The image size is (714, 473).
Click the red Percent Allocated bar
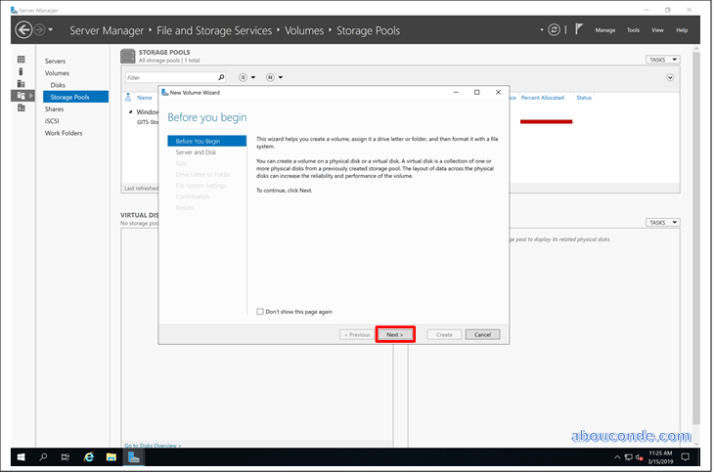click(545, 121)
